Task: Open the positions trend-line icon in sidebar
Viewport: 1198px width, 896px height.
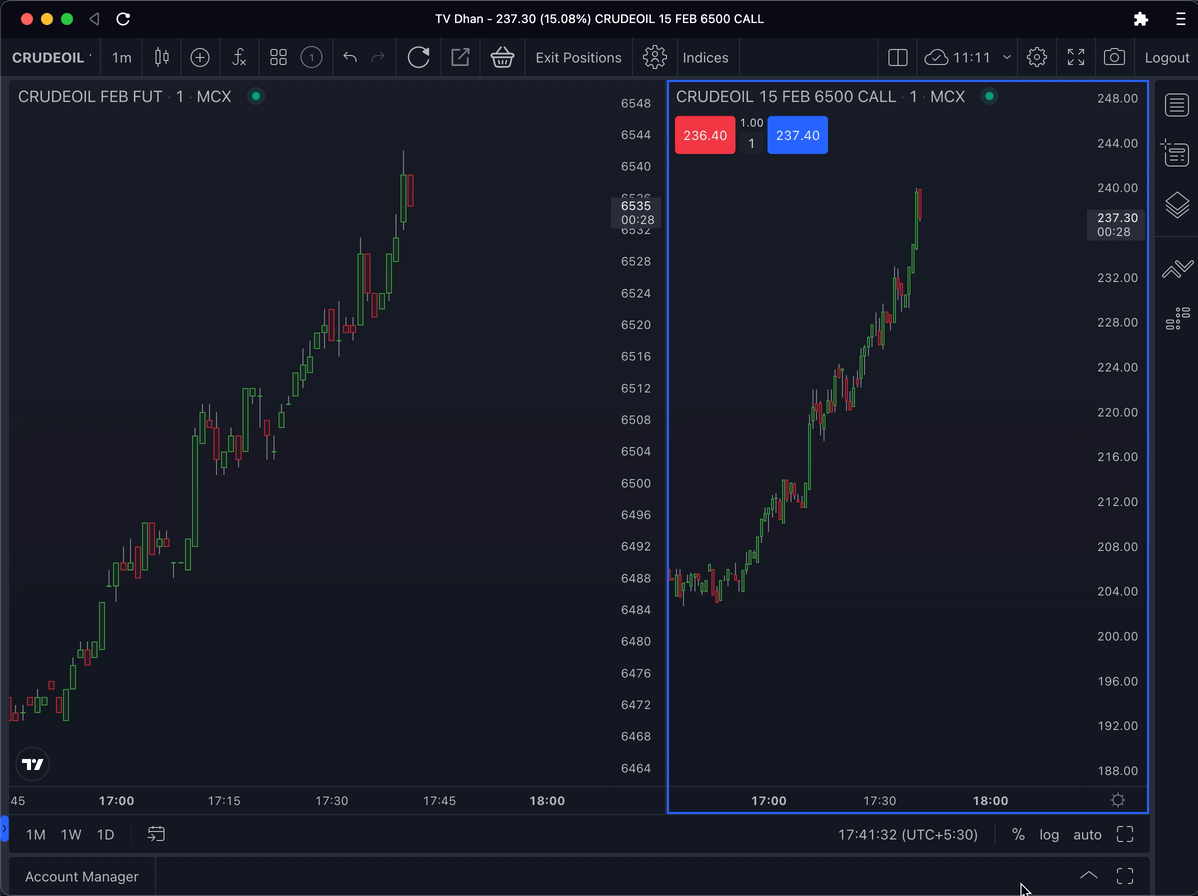Action: click(1177, 269)
